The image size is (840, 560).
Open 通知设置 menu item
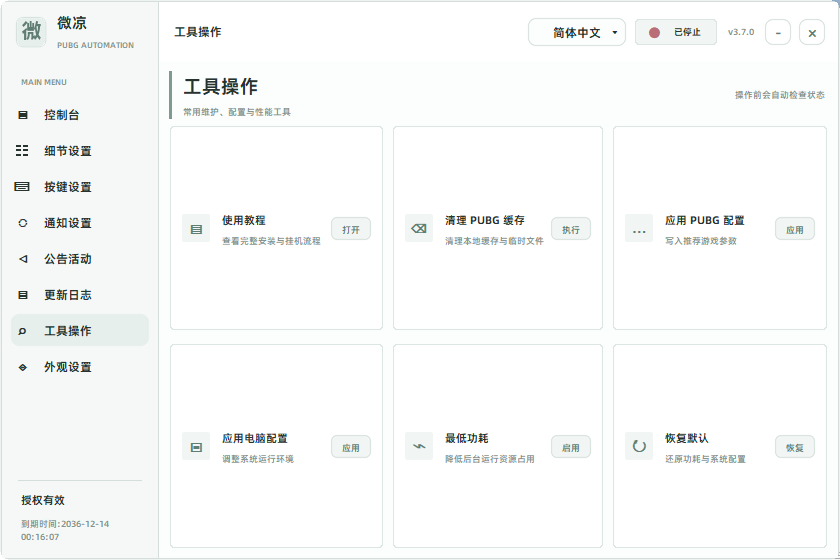[80, 223]
